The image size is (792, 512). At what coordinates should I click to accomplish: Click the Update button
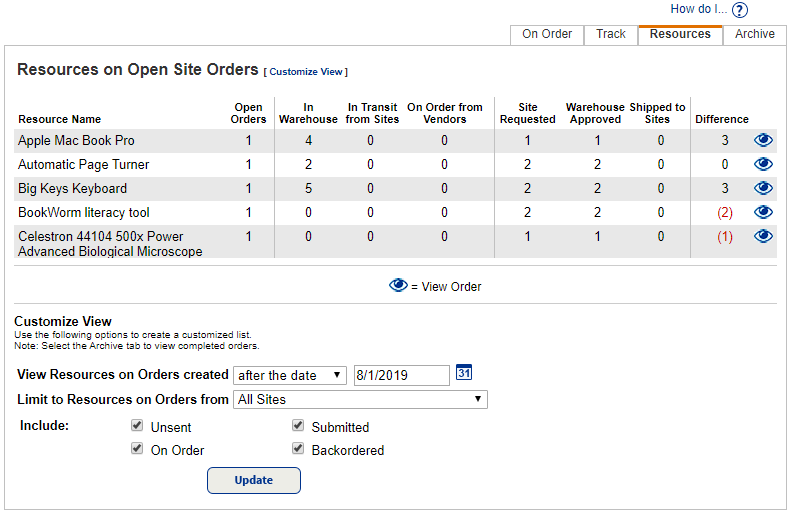point(254,480)
